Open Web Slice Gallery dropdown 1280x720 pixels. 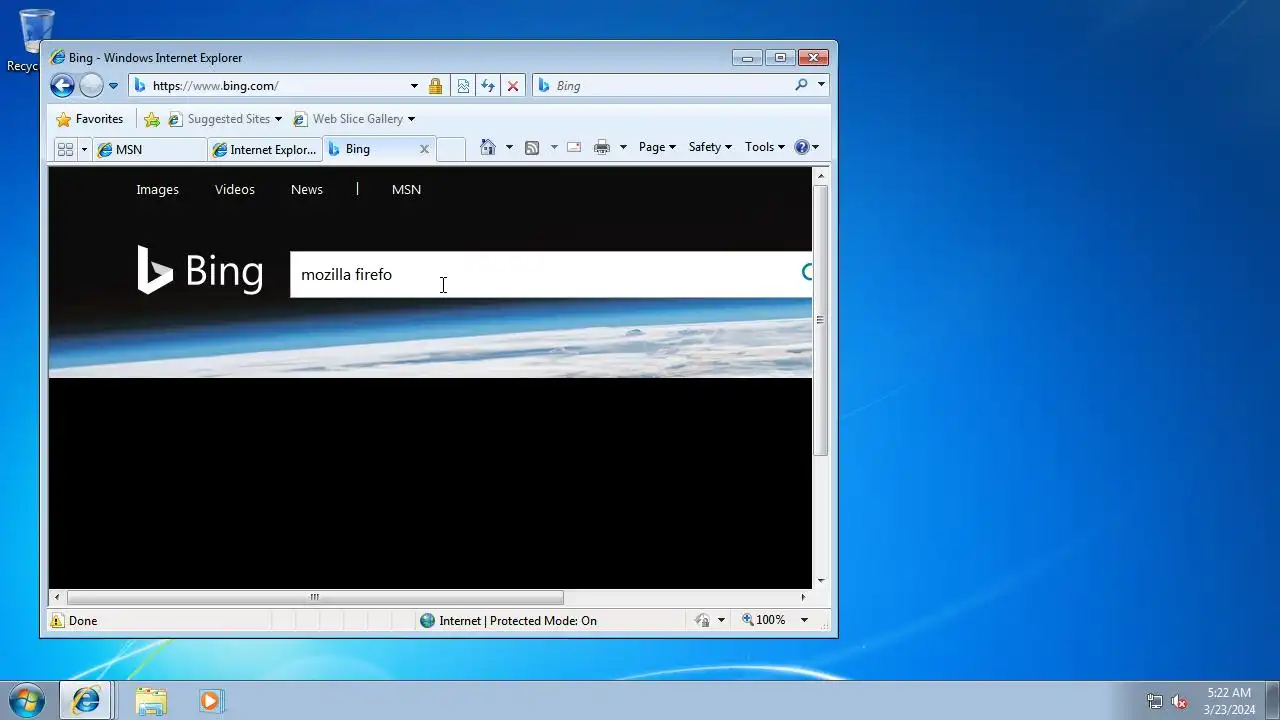click(x=354, y=119)
